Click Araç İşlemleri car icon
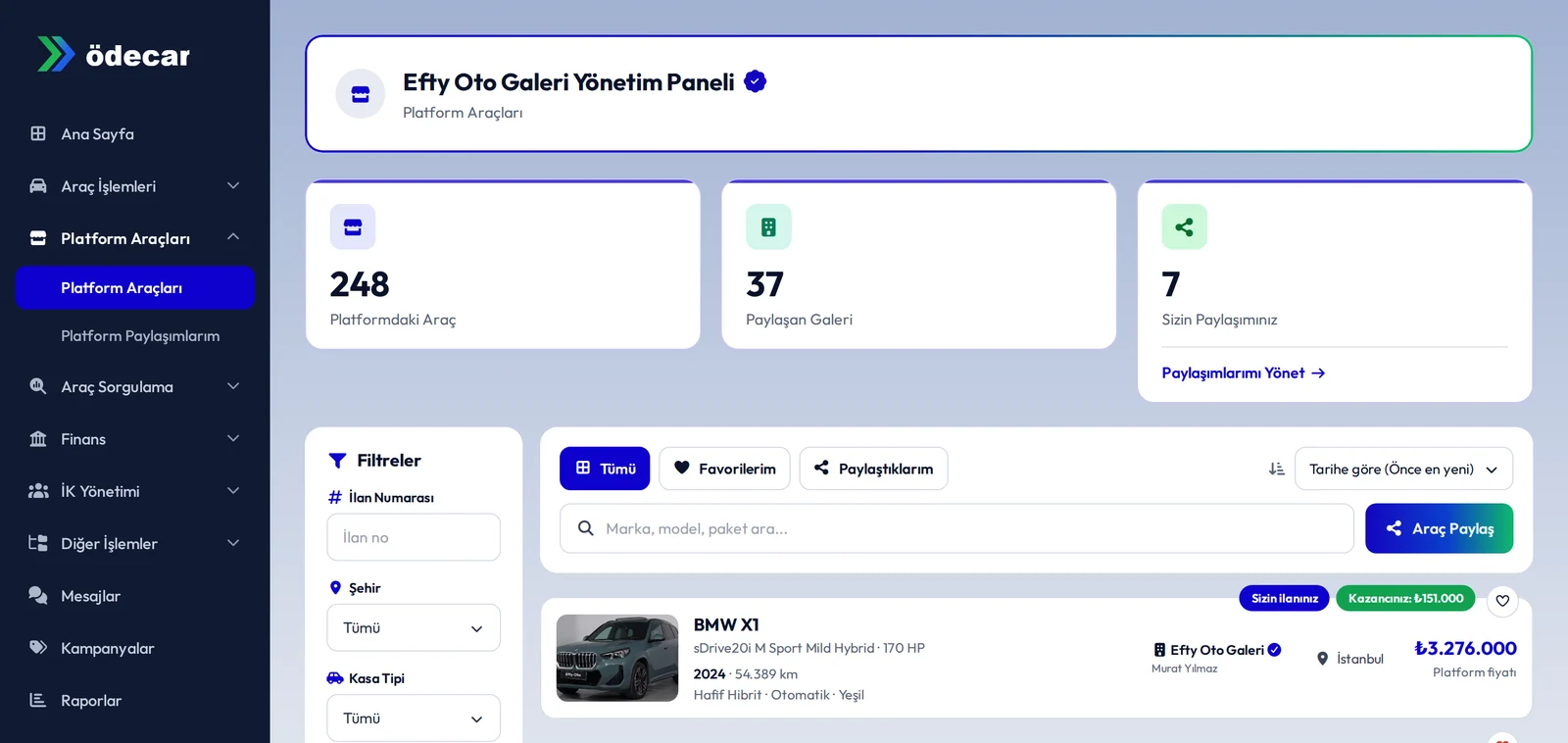1568x743 pixels. 38,185
